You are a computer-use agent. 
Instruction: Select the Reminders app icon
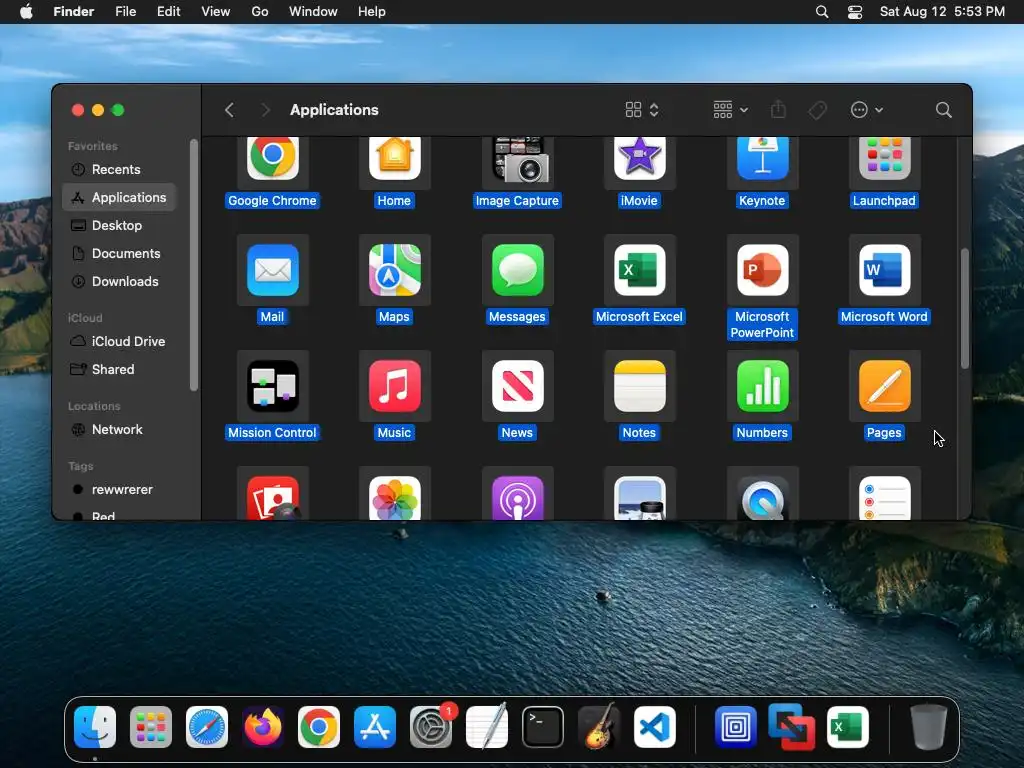(x=884, y=498)
